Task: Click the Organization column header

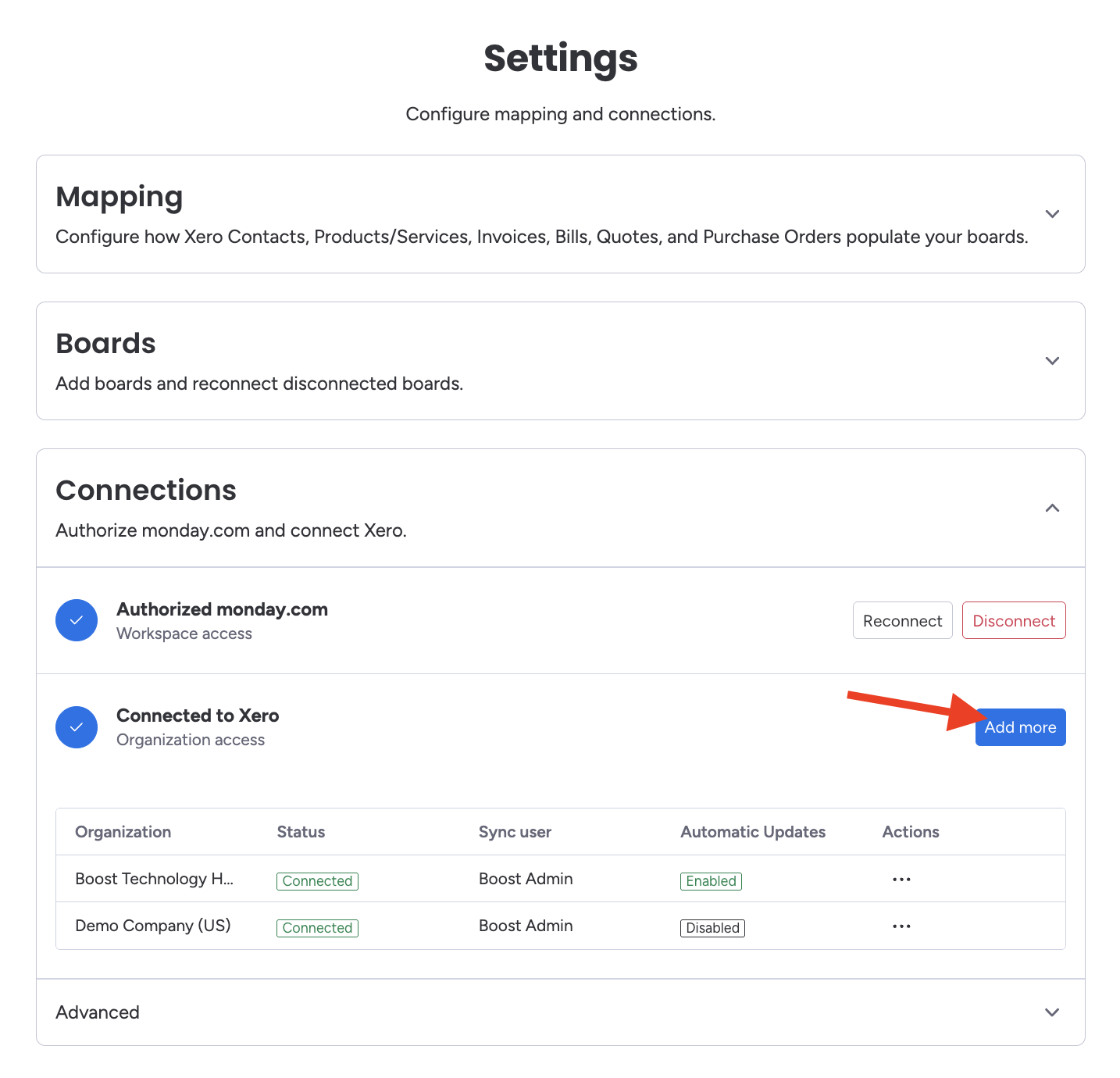Action: pos(123,832)
